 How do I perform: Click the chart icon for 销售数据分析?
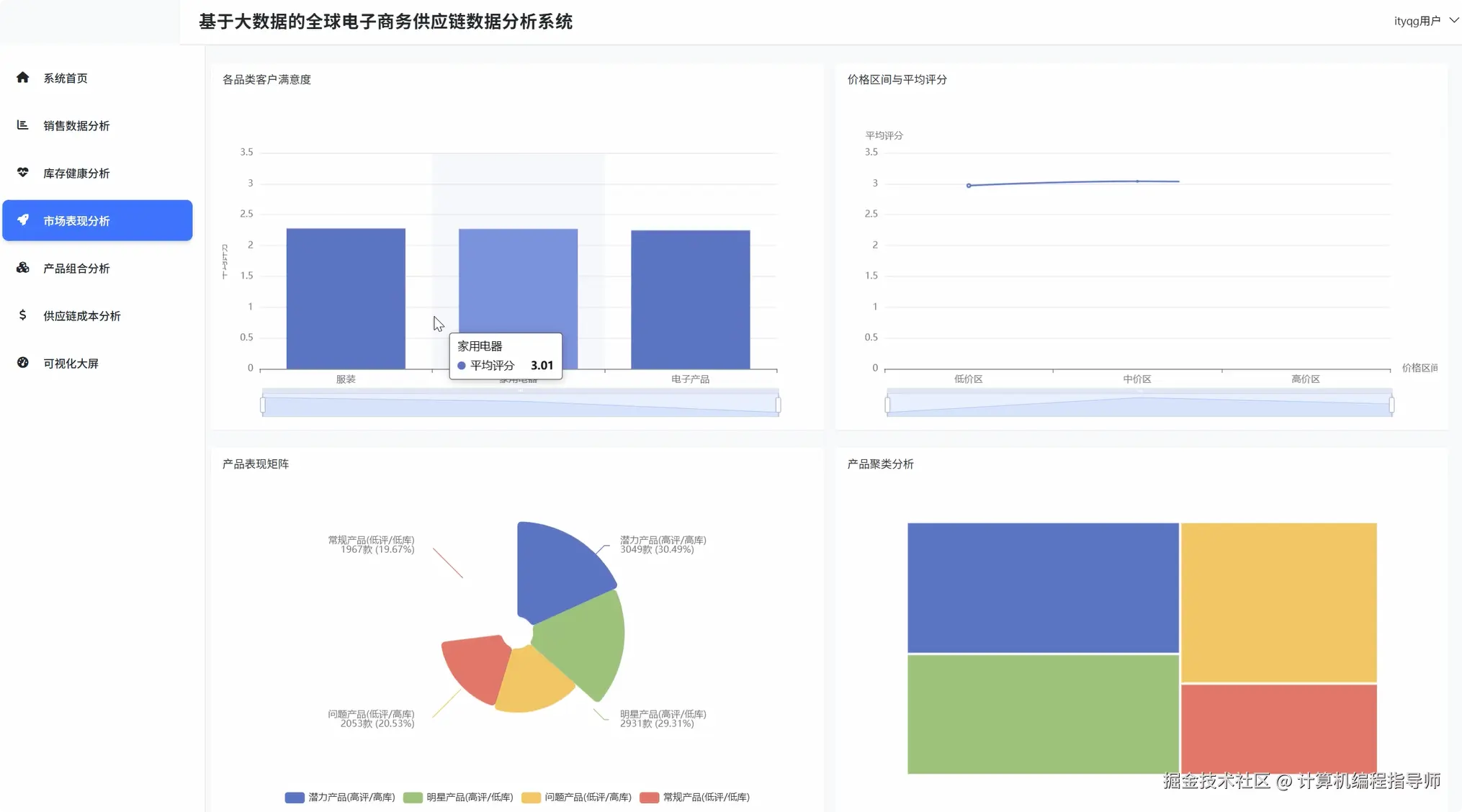pos(23,125)
